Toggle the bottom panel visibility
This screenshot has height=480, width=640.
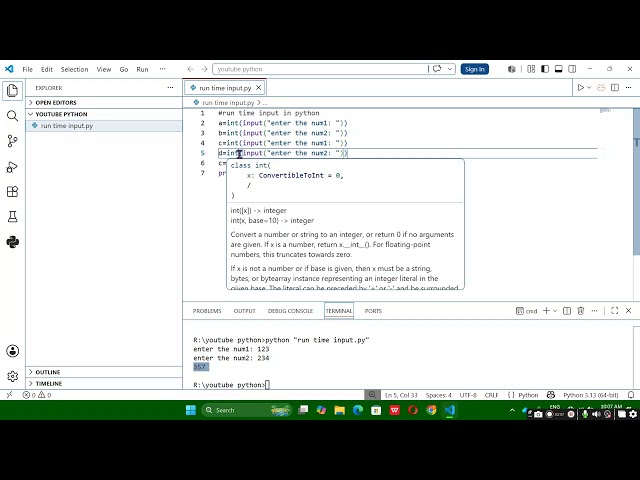coord(558,69)
